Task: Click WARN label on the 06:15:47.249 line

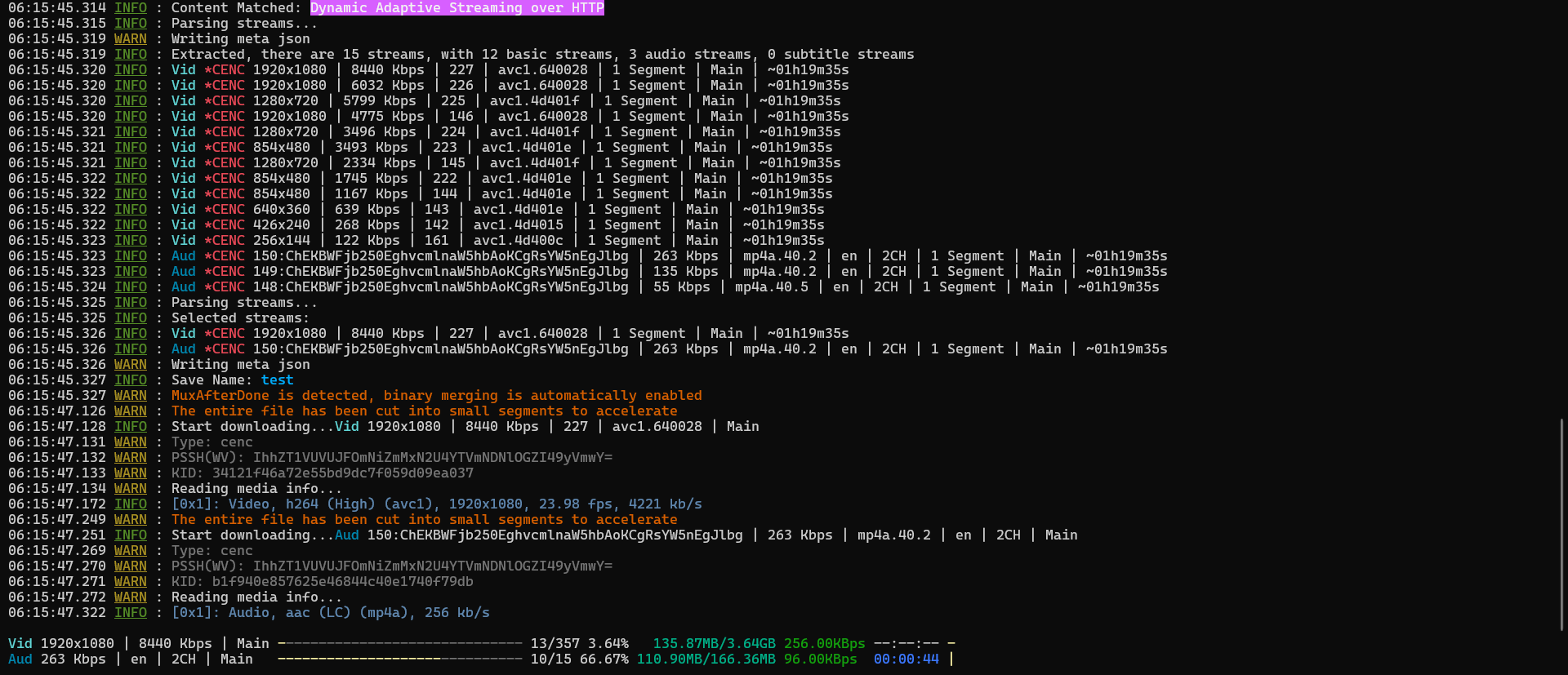Action: click(x=131, y=520)
